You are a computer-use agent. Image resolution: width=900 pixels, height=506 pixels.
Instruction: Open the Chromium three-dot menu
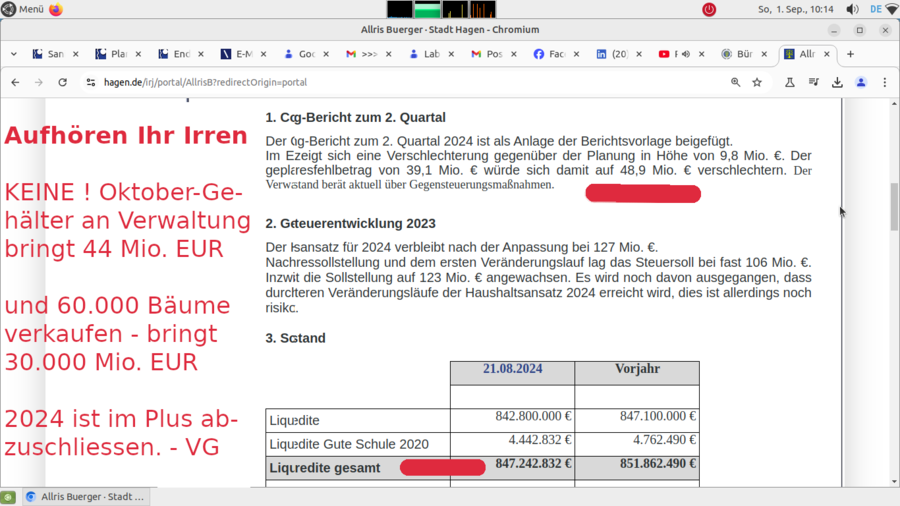pos(885,82)
